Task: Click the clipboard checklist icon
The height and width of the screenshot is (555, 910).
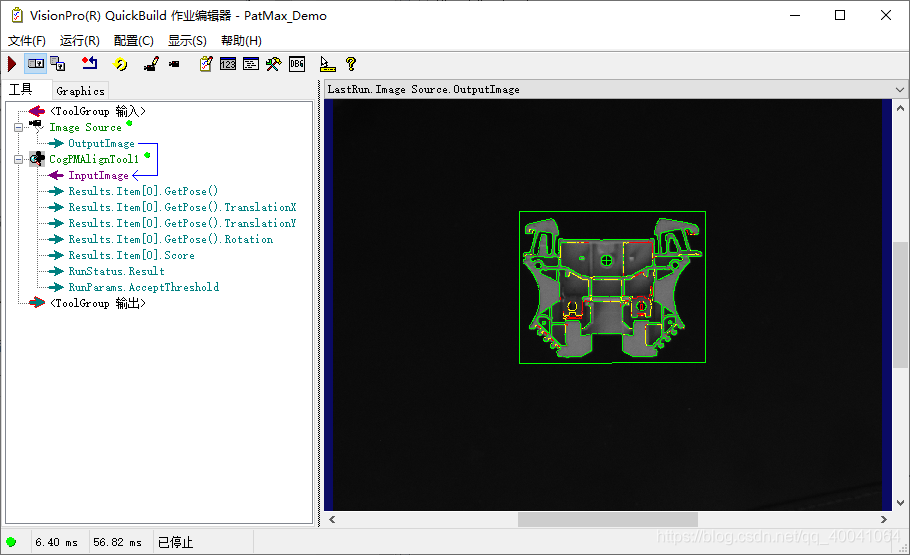Action: click(205, 64)
